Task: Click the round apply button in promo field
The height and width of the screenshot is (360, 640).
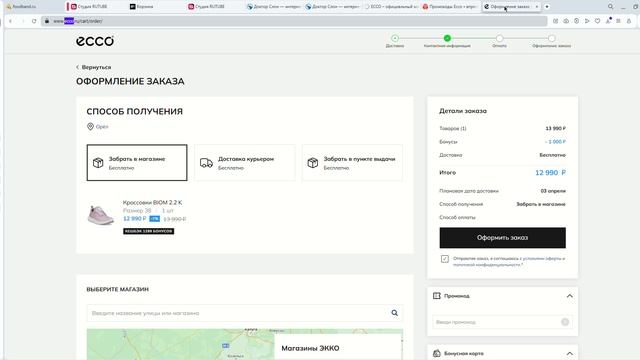Action: [x=565, y=322]
